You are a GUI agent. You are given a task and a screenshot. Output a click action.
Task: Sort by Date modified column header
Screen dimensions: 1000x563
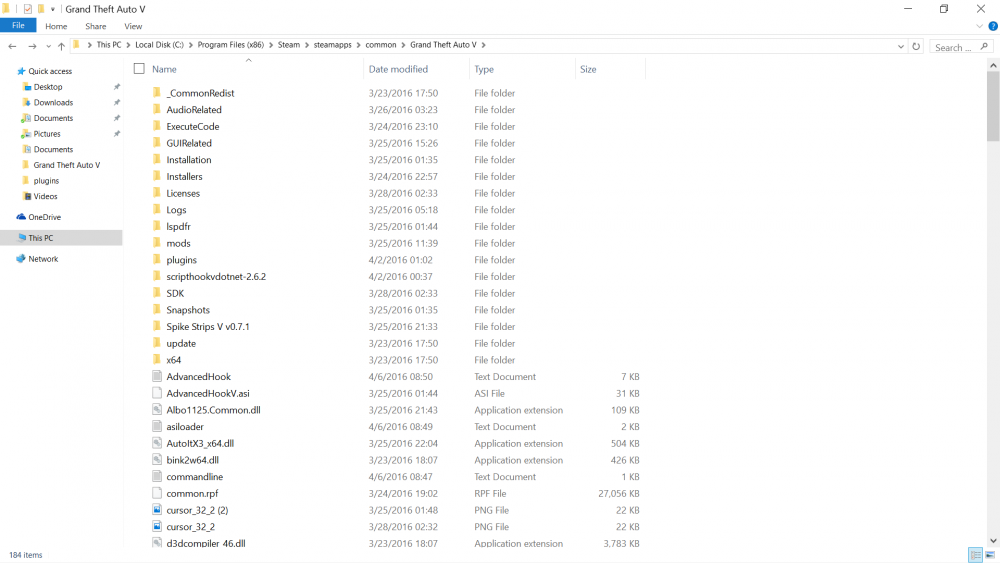(398, 69)
